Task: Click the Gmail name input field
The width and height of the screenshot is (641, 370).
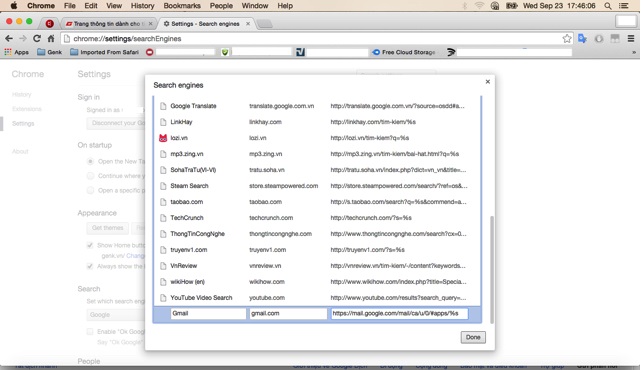Action: 208,314
